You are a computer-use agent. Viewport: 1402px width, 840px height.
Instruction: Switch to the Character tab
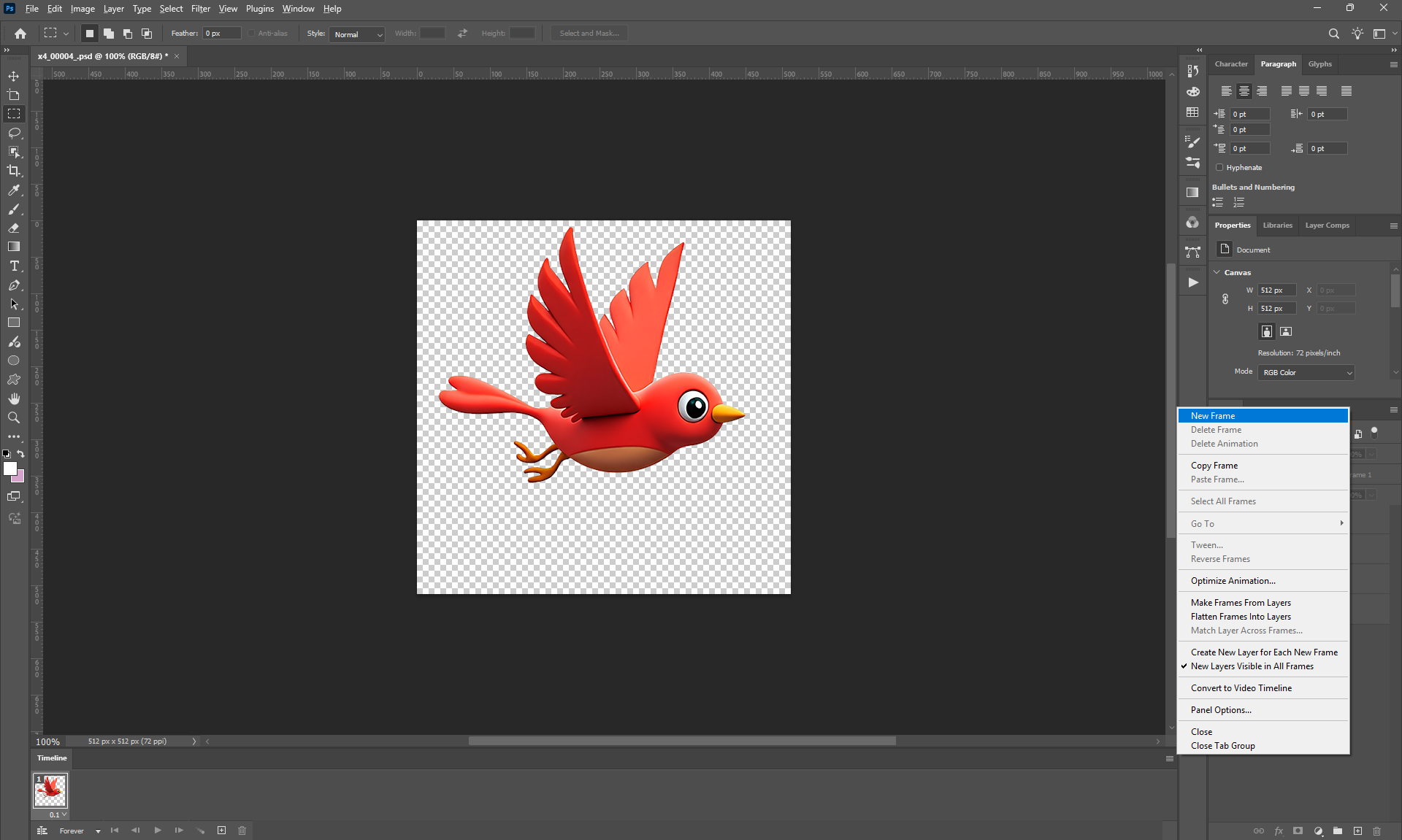point(1231,64)
